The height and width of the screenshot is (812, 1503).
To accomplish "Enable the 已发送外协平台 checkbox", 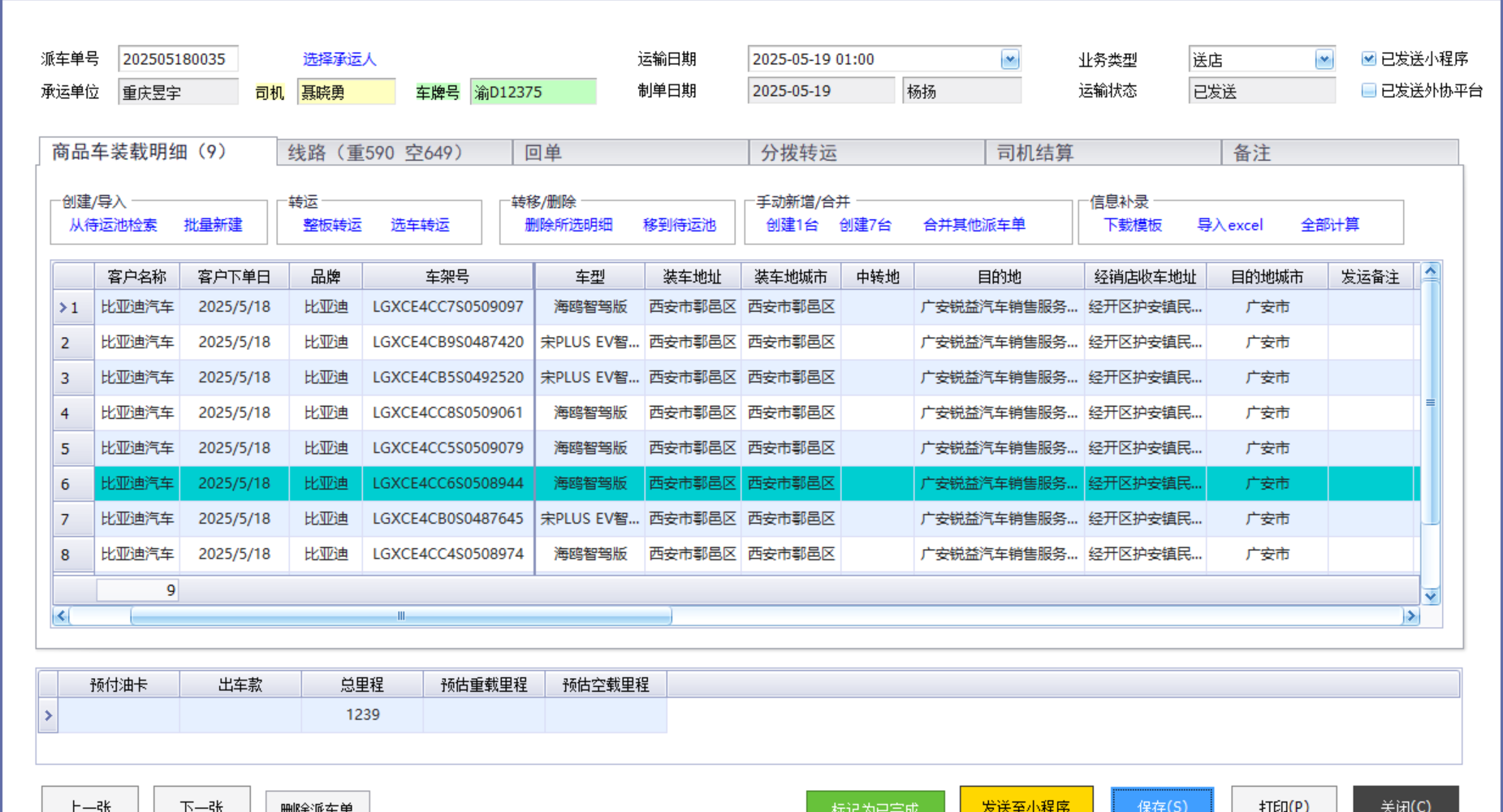I will pyautogui.click(x=1368, y=91).
